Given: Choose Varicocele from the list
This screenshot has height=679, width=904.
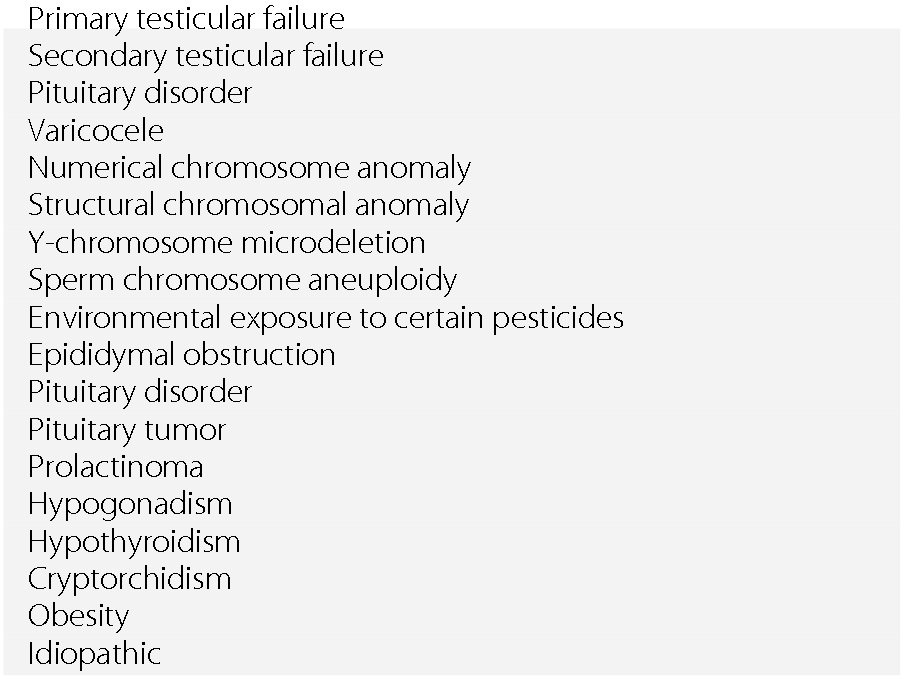Looking at the screenshot, I should click(x=96, y=131).
